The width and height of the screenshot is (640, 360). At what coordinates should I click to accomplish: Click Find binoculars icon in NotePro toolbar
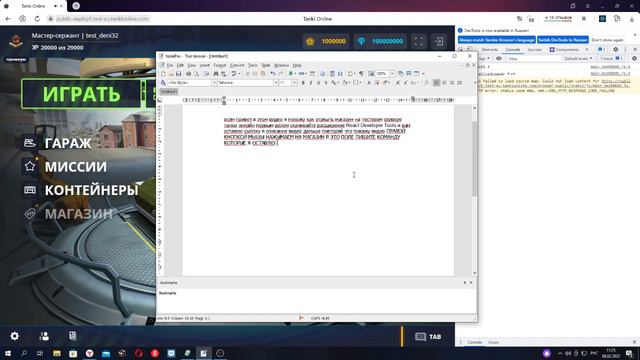pyautogui.click(x=216, y=74)
